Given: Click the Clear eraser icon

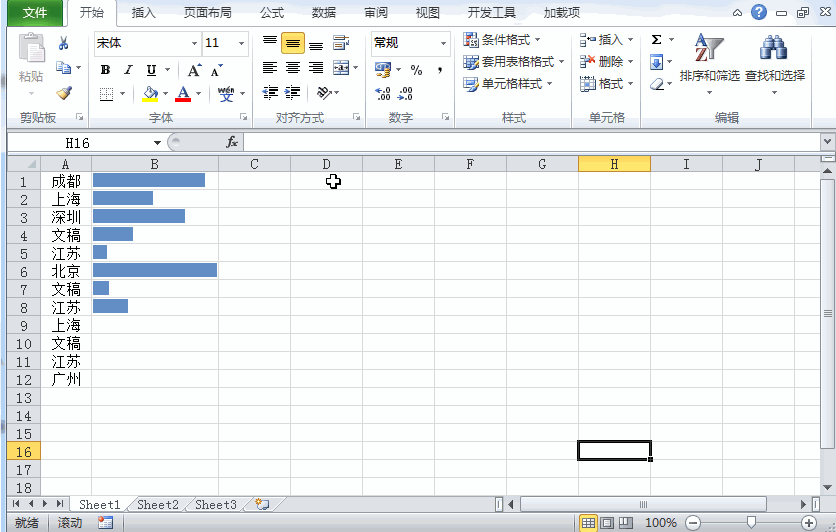Looking at the screenshot, I should pyautogui.click(x=657, y=84).
